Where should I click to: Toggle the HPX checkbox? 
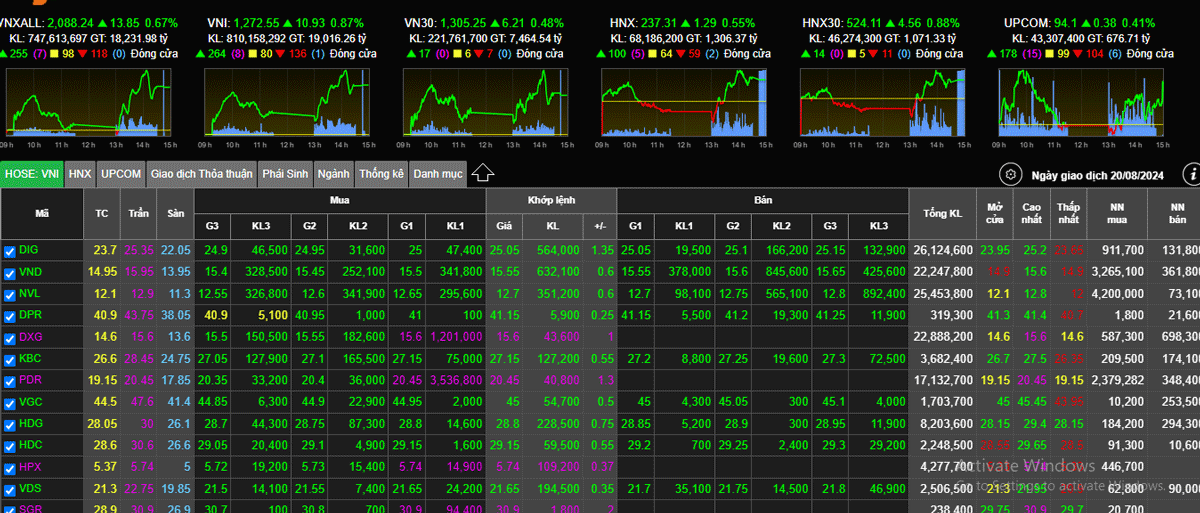9,468
